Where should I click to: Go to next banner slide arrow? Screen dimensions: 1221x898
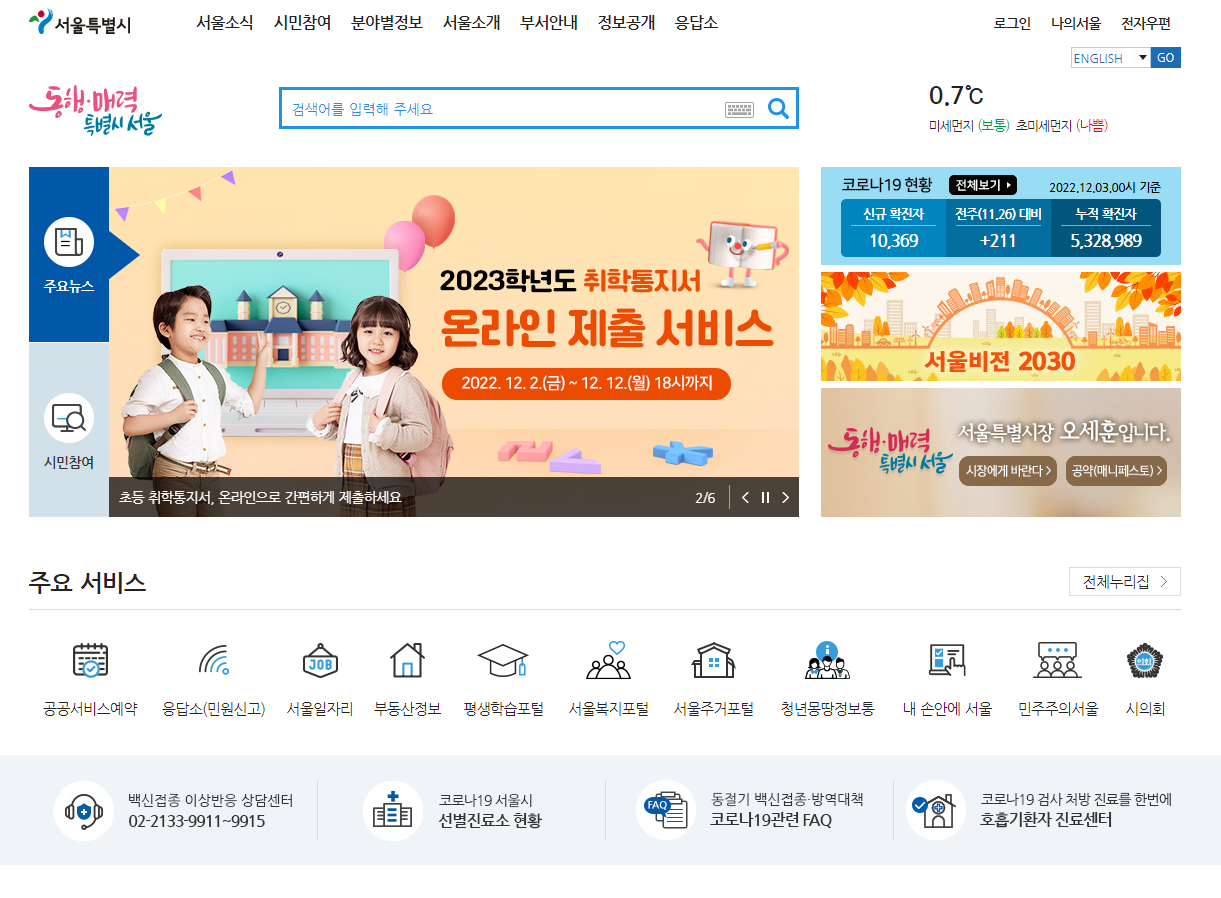point(785,497)
